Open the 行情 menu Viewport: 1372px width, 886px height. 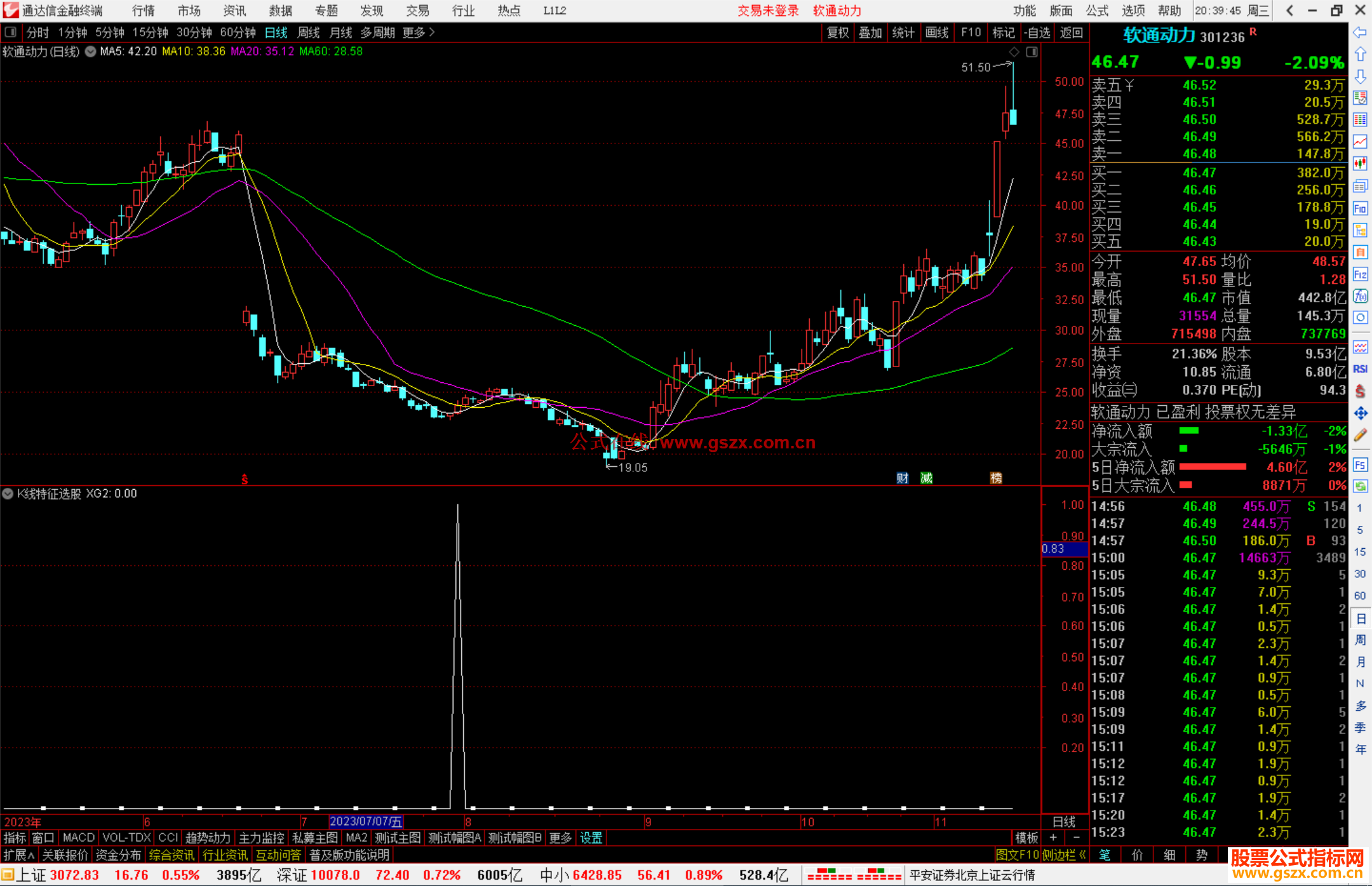point(143,11)
